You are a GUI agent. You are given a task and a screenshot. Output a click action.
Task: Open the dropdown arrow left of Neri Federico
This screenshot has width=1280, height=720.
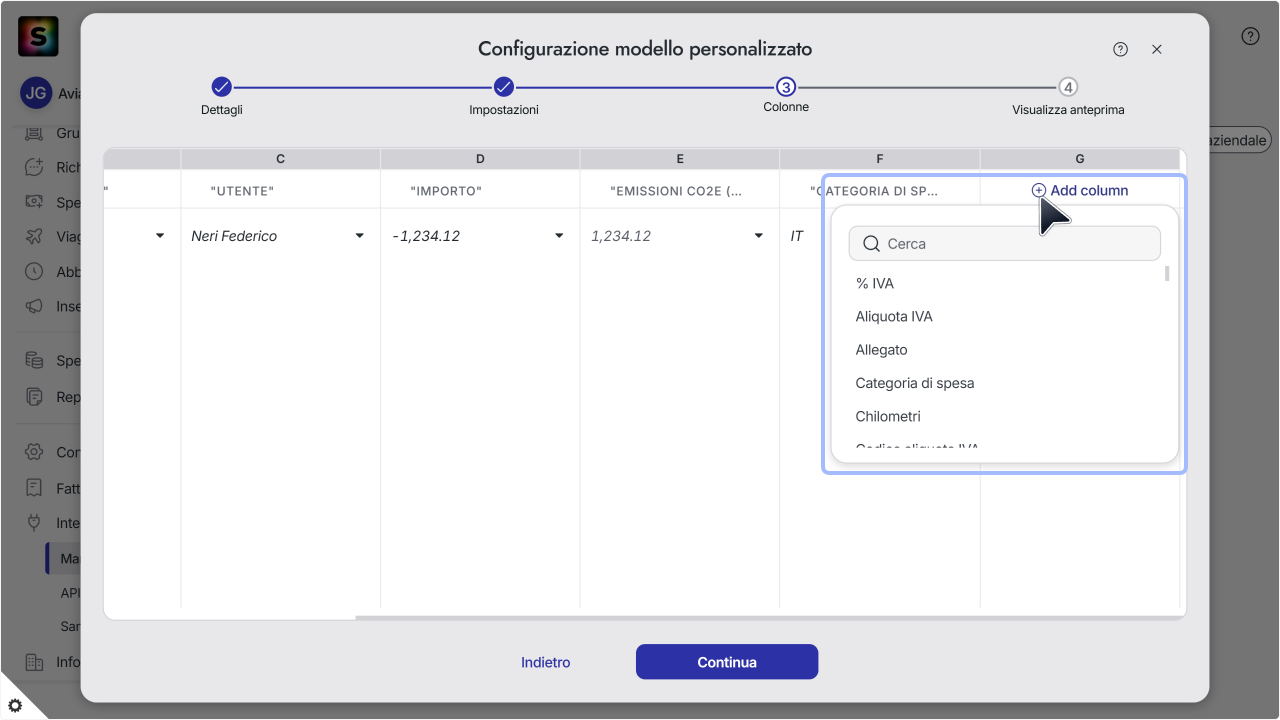pos(160,236)
